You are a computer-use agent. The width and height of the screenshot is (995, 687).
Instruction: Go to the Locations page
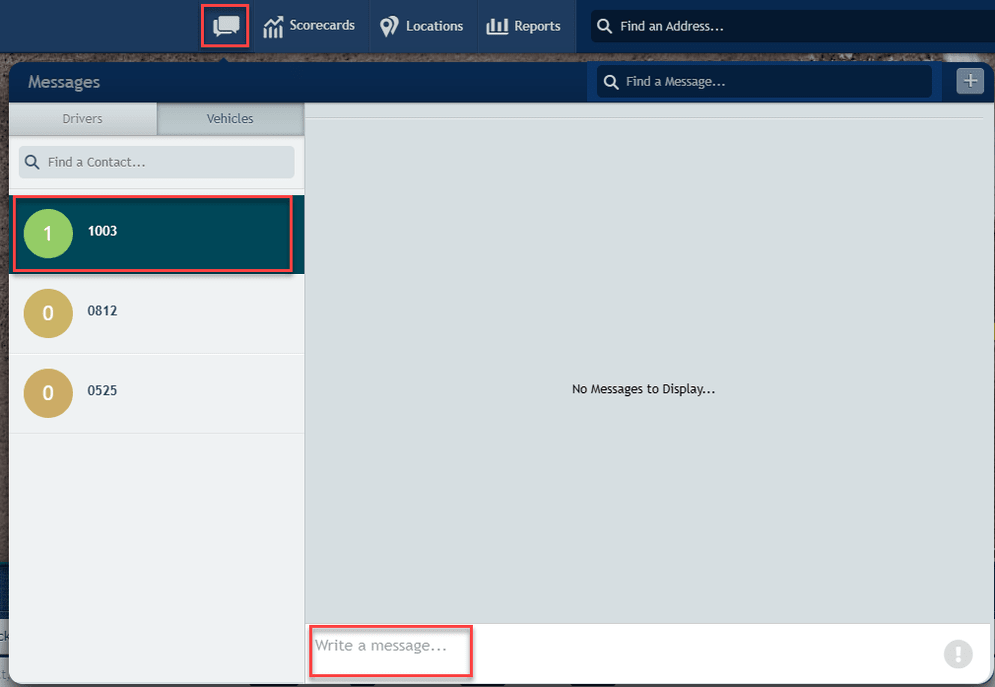[x=422, y=26]
